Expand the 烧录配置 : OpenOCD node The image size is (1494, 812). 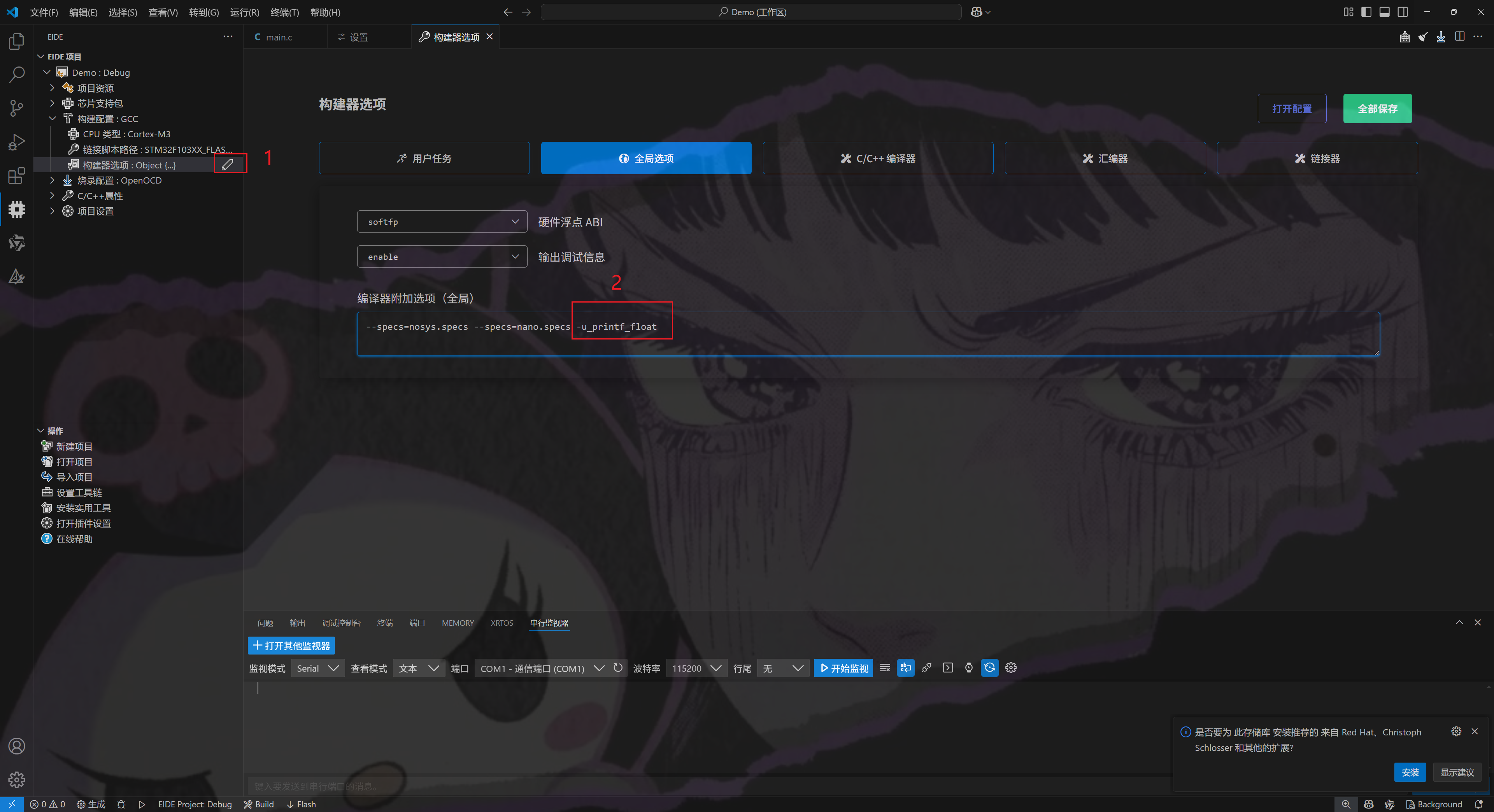coord(52,180)
